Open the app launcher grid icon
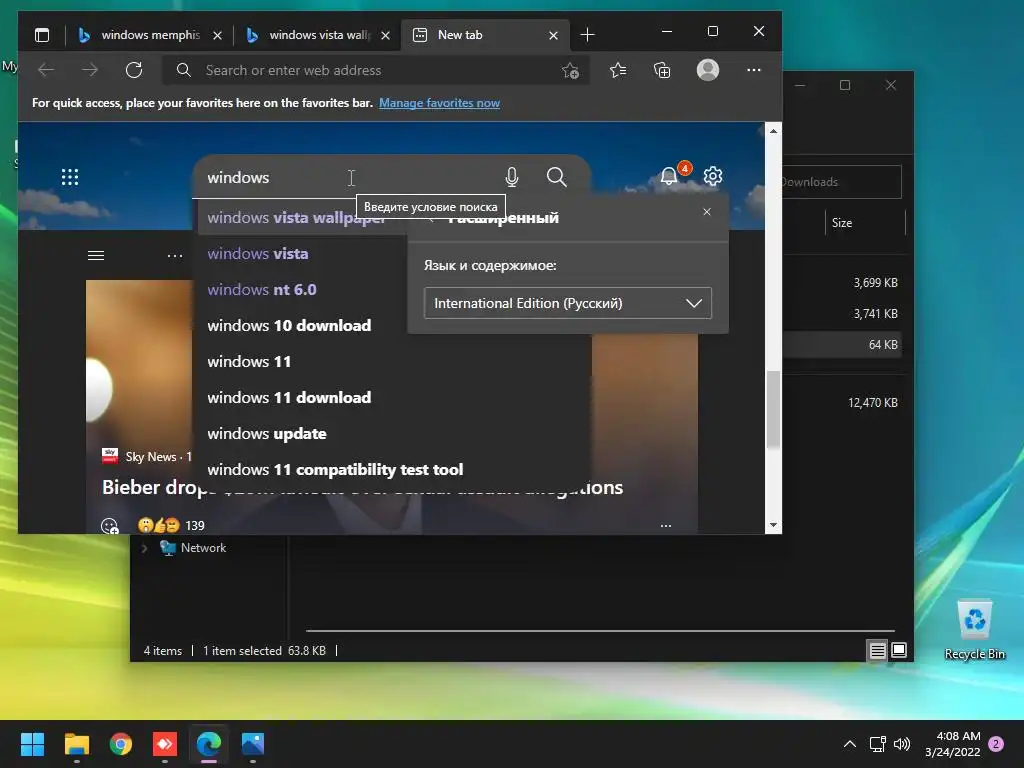The image size is (1024, 768). pos(70,177)
